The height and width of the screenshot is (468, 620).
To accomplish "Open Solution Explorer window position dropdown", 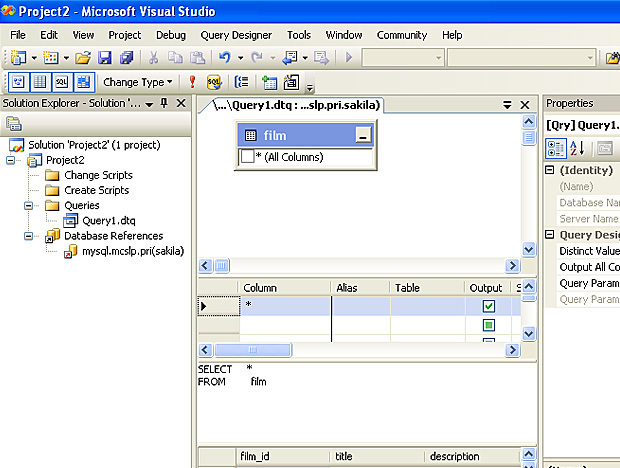I will 149,104.
